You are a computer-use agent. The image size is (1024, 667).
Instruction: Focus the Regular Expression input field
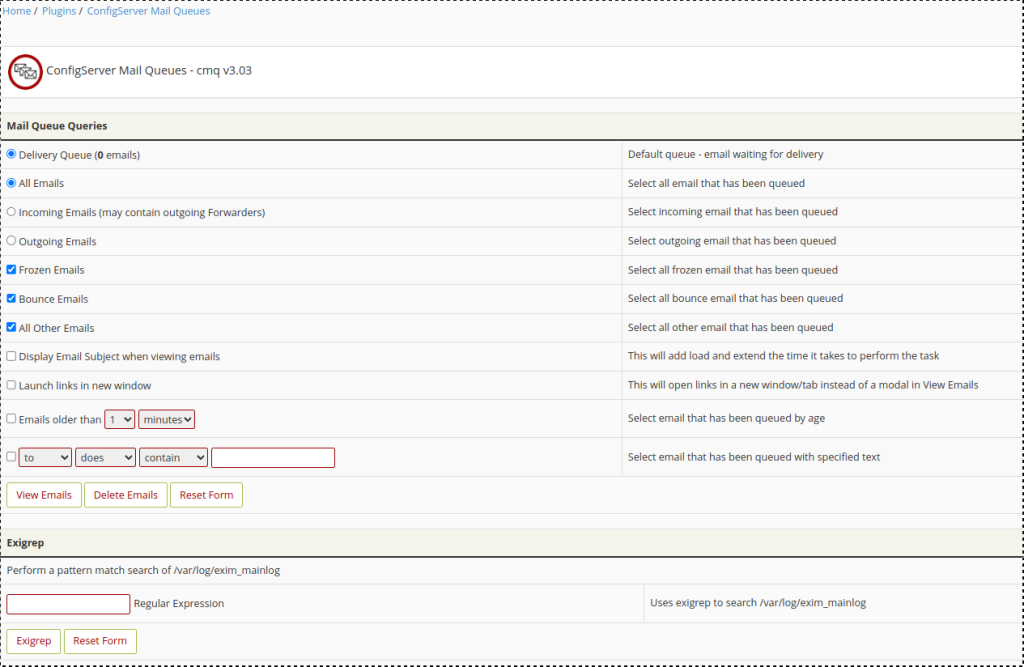68,604
